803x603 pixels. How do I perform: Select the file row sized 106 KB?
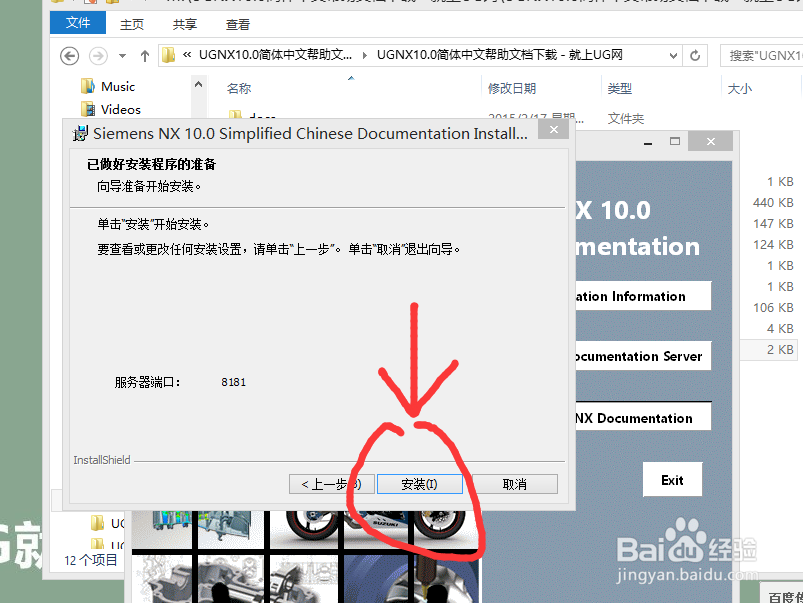pos(772,307)
